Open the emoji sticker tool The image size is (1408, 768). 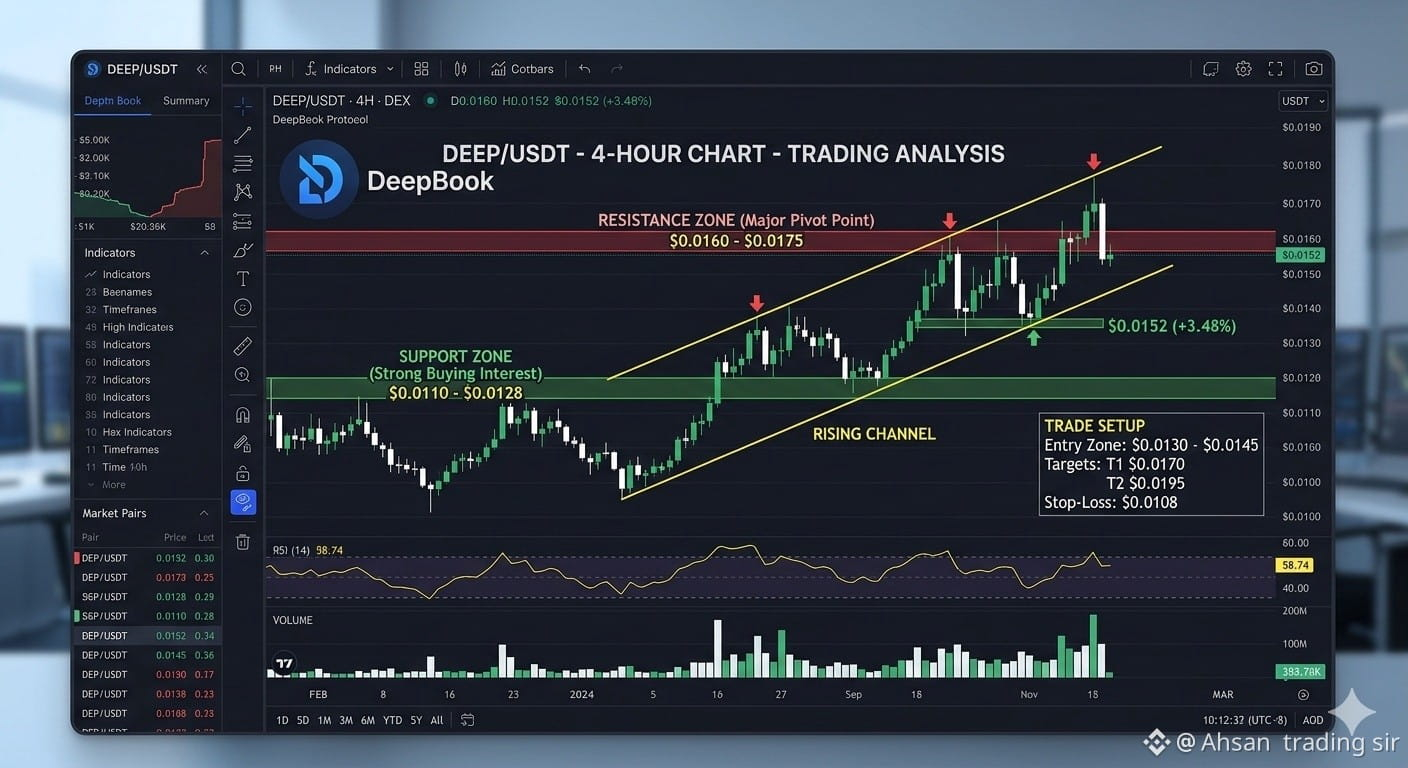(243, 308)
